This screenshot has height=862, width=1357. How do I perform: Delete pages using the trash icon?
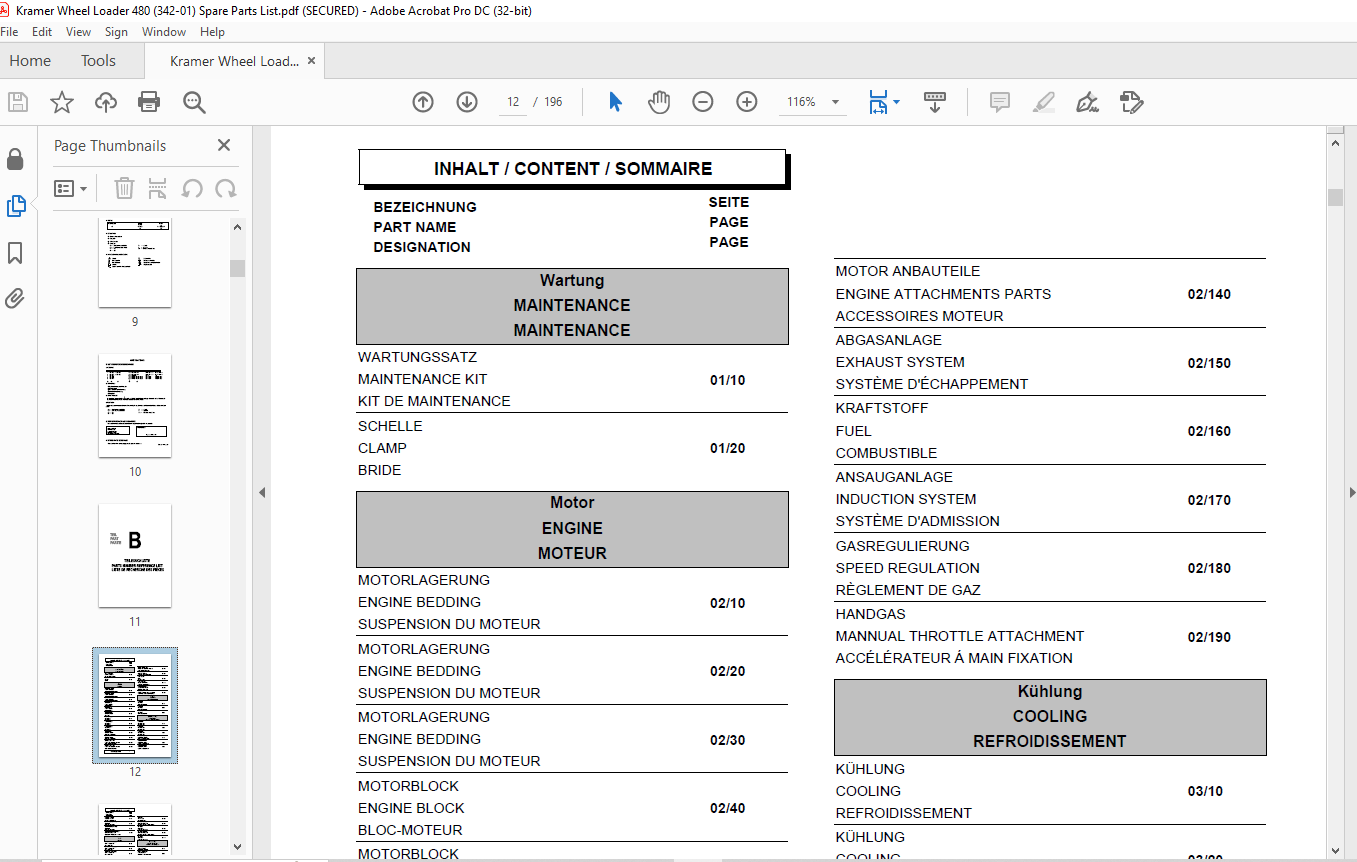124,188
